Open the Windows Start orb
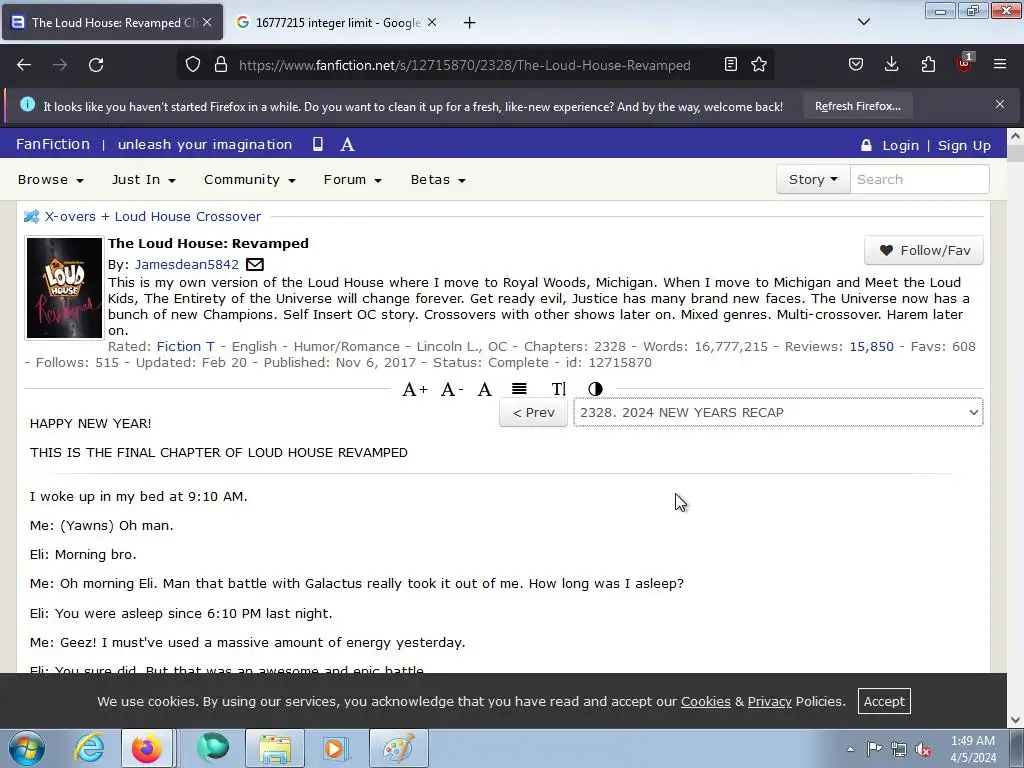Image resolution: width=1024 pixels, height=768 pixels. point(26,748)
